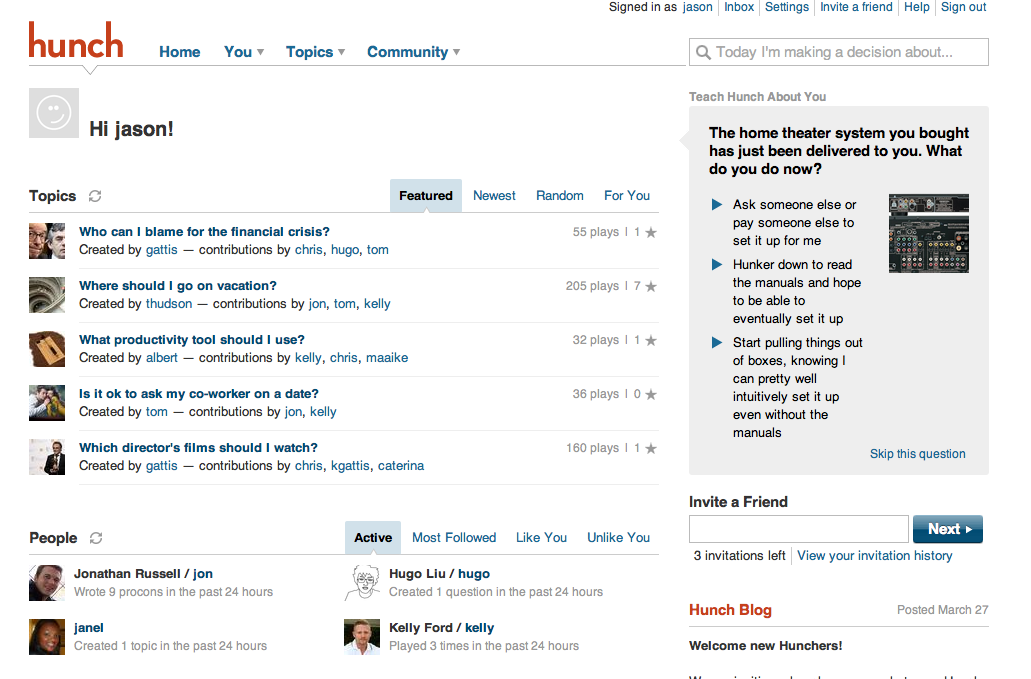
Task: Click the hunch logo
Action: pos(76,41)
